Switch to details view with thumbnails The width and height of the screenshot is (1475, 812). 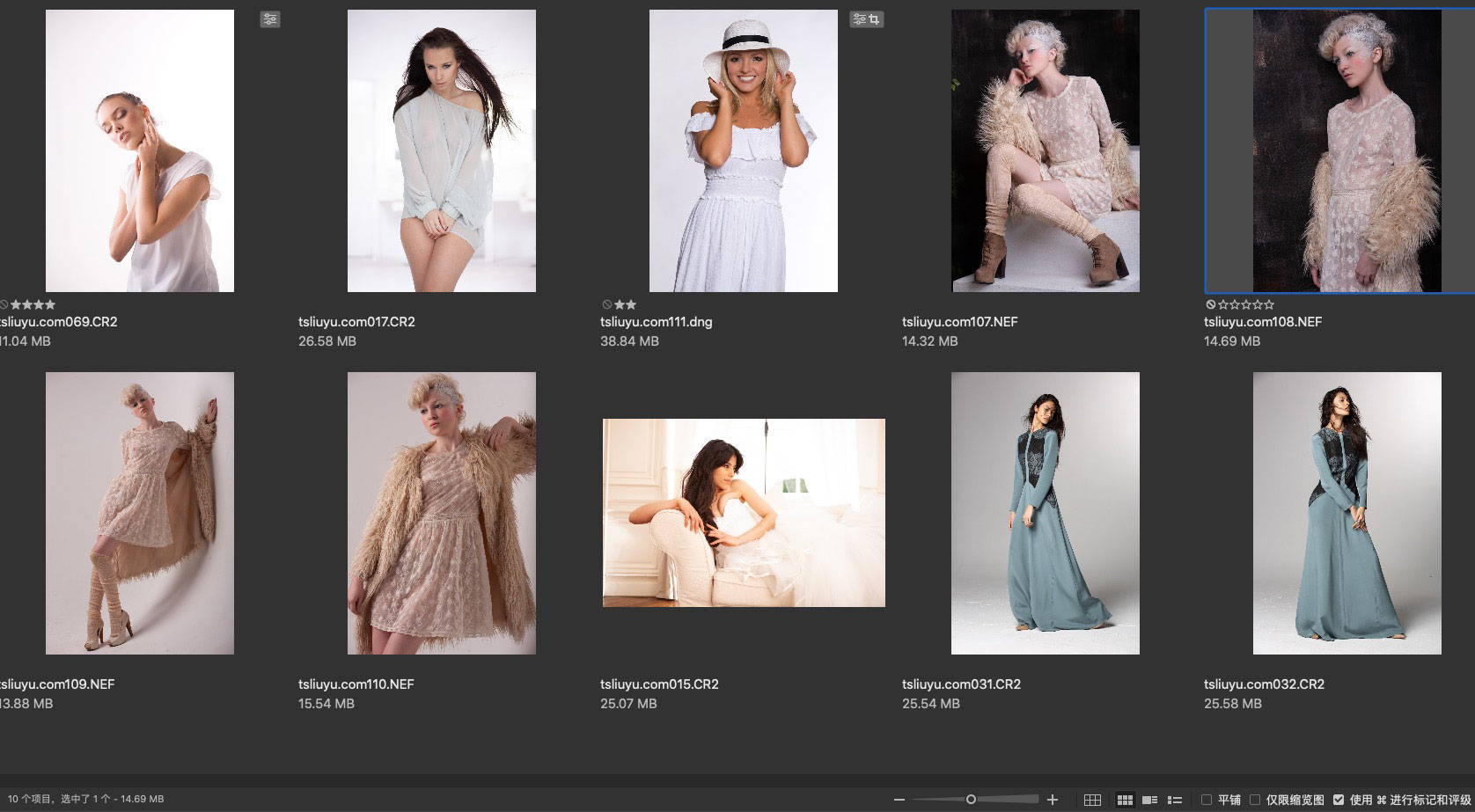(x=1149, y=800)
